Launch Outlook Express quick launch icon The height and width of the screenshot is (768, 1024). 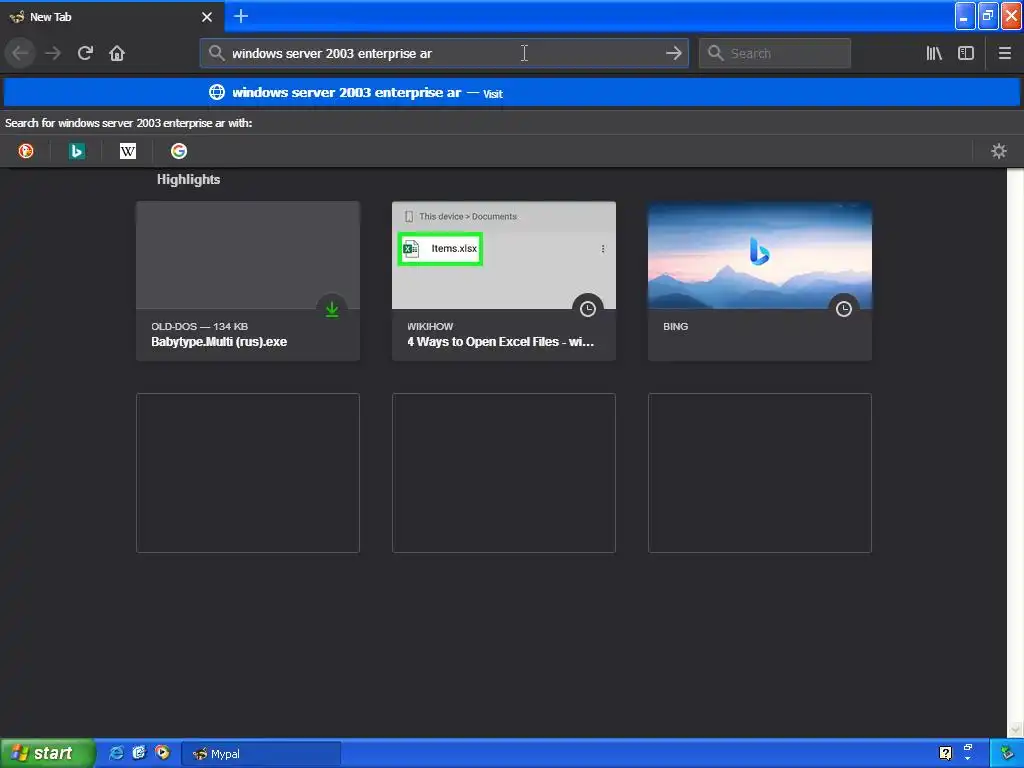tap(139, 753)
